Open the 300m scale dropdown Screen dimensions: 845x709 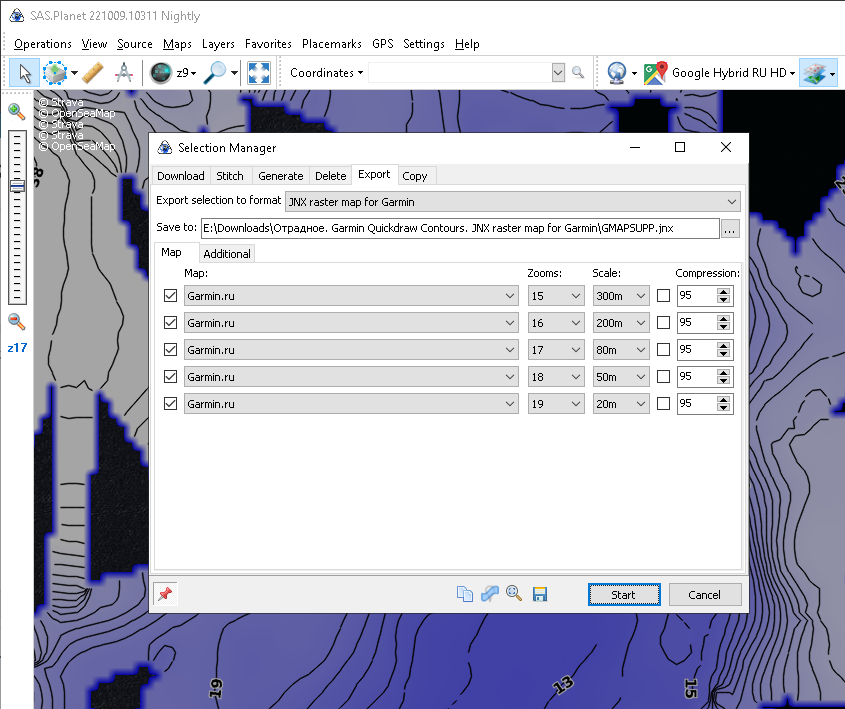click(621, 296)
